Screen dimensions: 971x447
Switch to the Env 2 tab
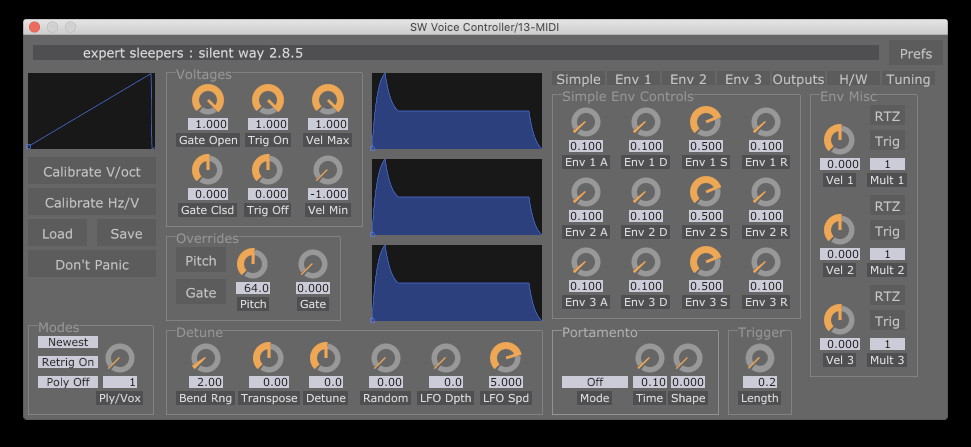(x=688, y=79)
